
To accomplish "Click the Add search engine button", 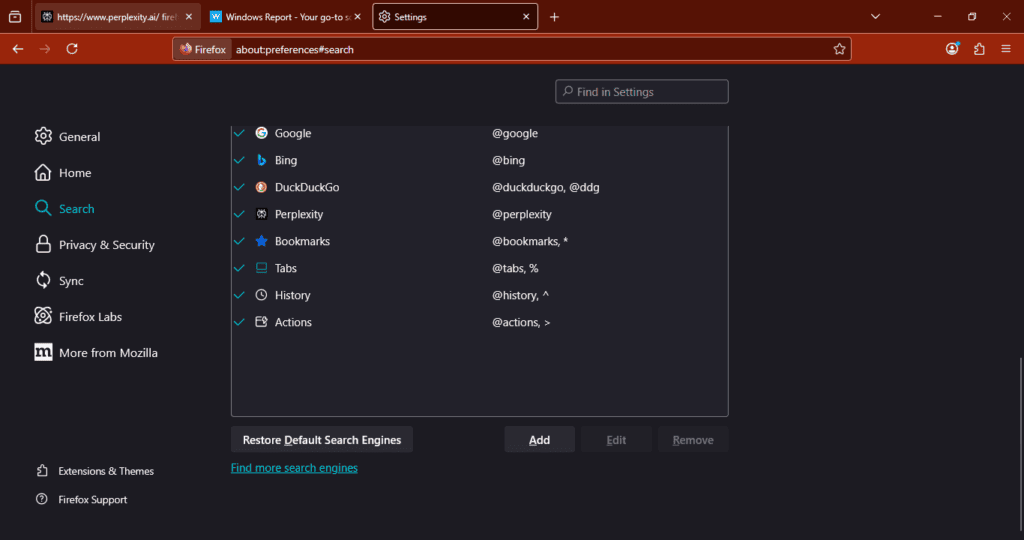I will [539, 439].
